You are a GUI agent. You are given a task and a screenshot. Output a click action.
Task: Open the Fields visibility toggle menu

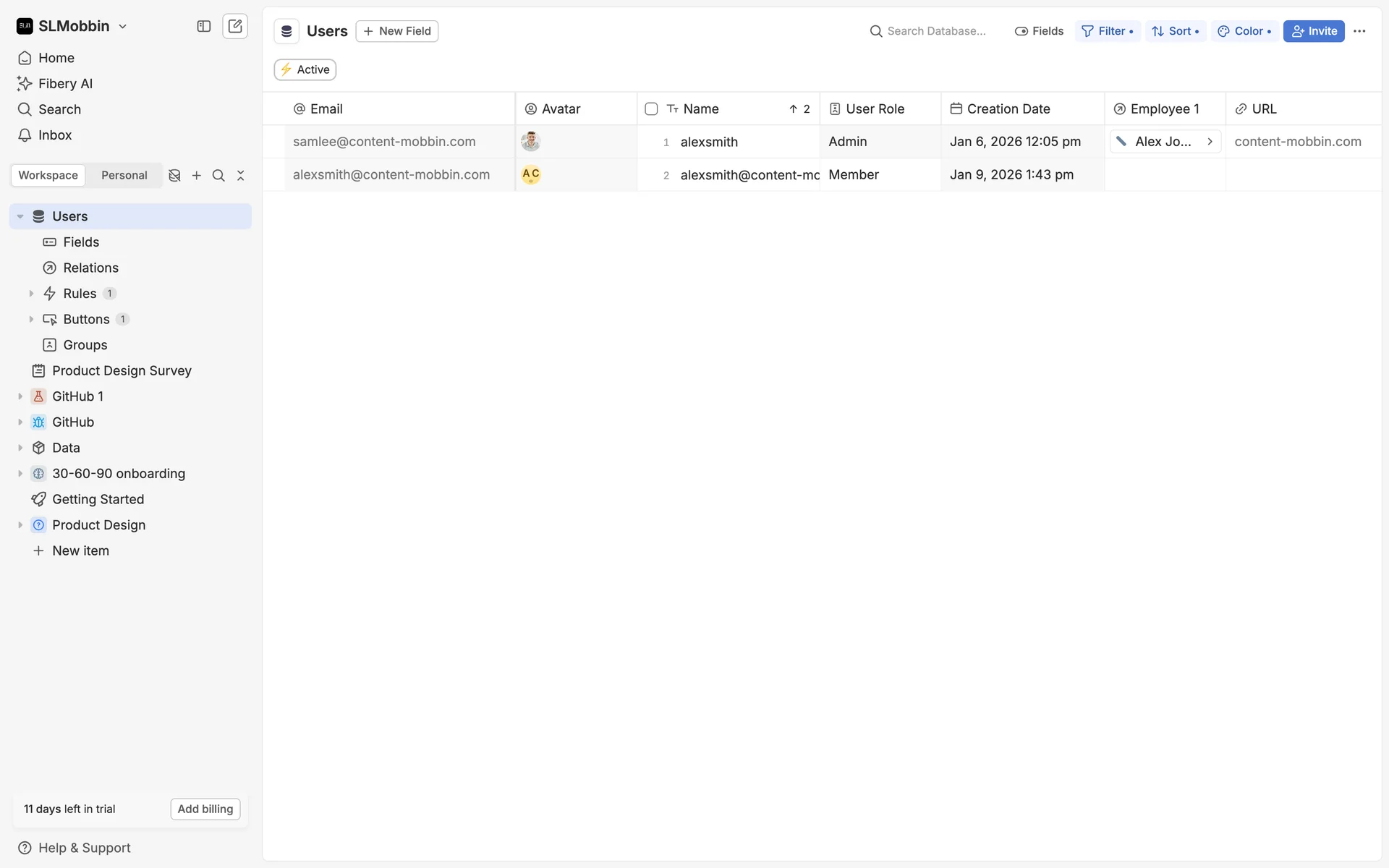pos(1039,31)
